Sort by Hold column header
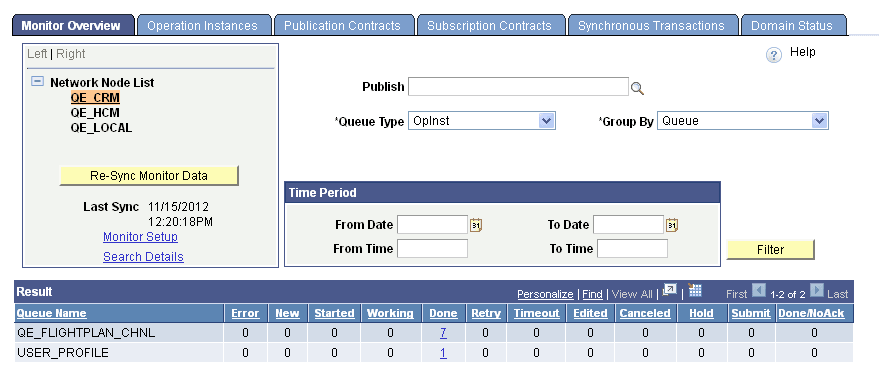Image resolution: width=879 pixels, height=377 pixels. pos(701,313)
